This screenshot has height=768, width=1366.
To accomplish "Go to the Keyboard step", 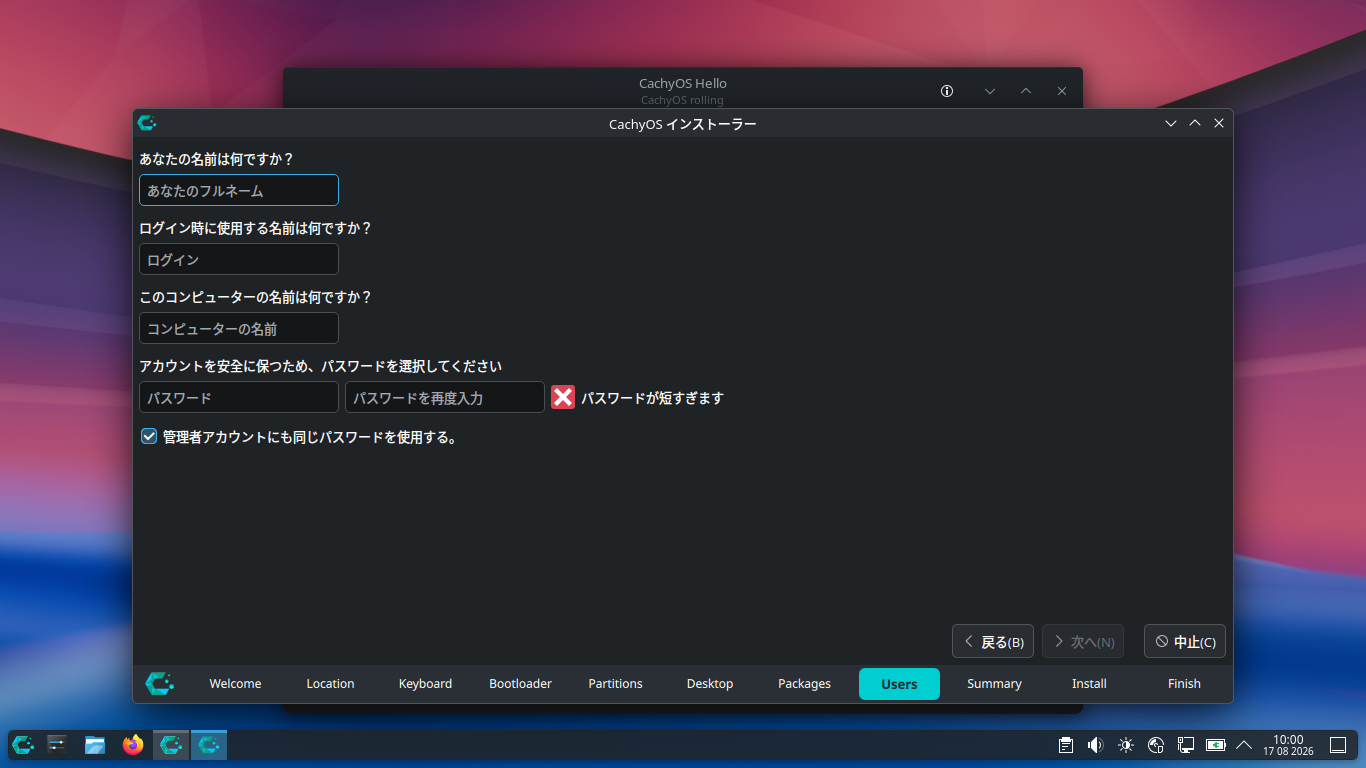I will click(425, 684).
